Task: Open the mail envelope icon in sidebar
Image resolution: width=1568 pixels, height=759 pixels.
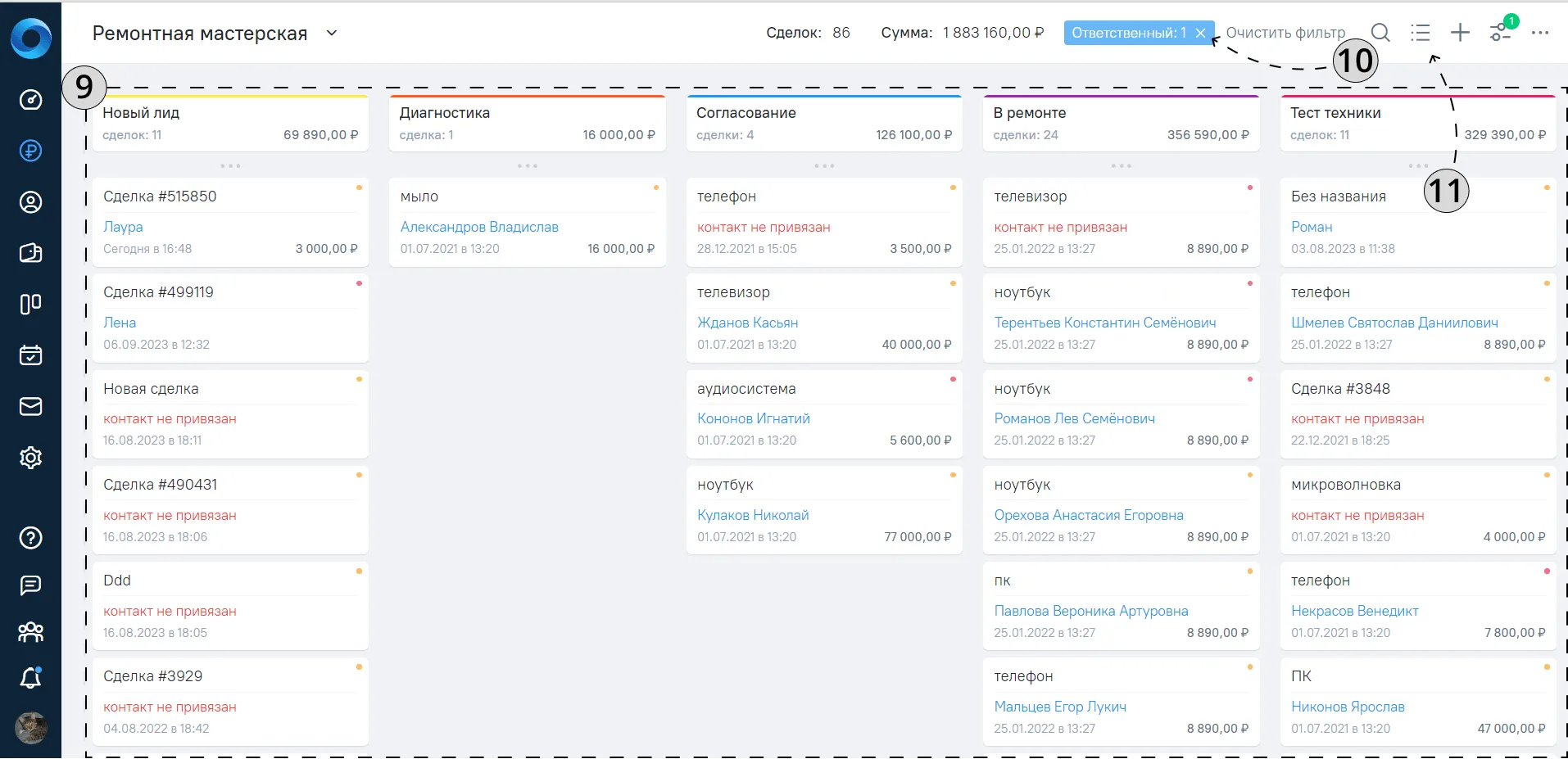Action: 30,406
